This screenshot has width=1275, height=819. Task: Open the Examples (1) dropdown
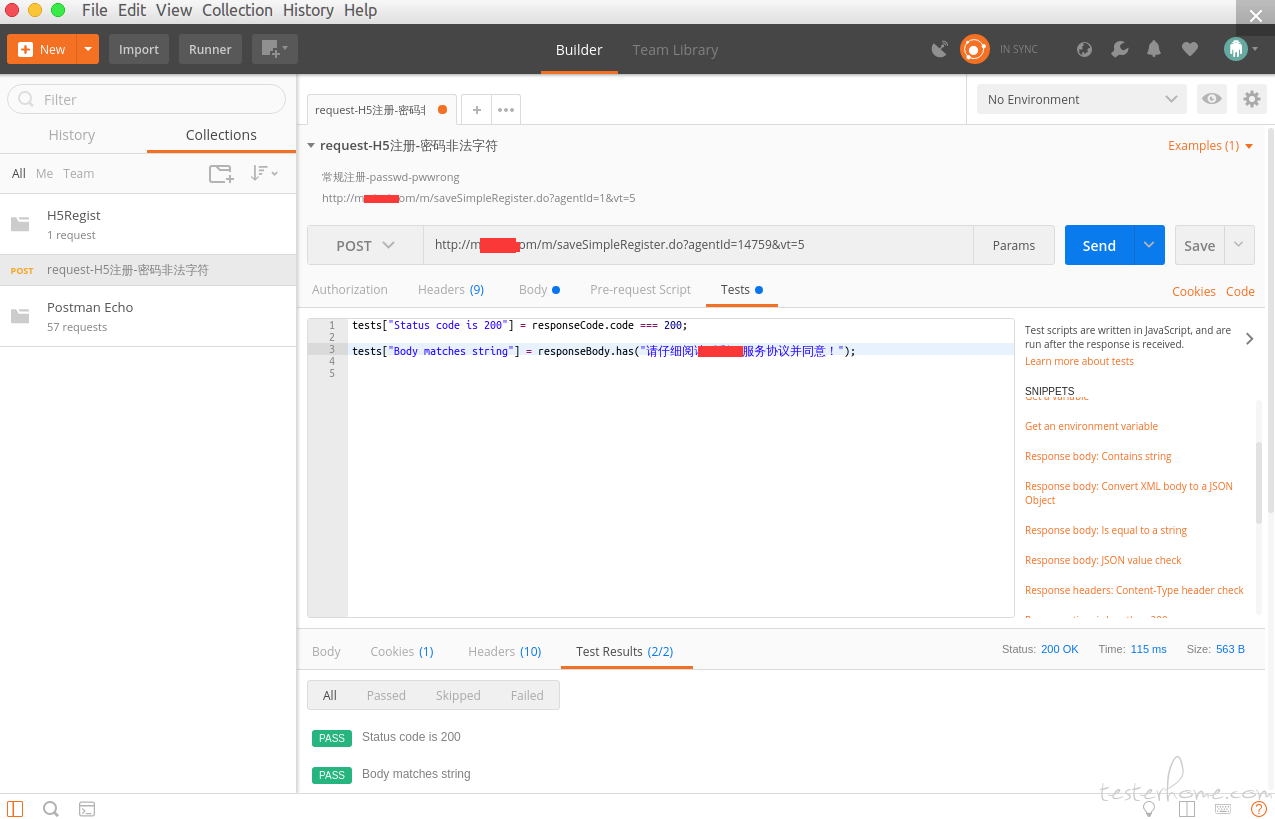coord(1210,146)
